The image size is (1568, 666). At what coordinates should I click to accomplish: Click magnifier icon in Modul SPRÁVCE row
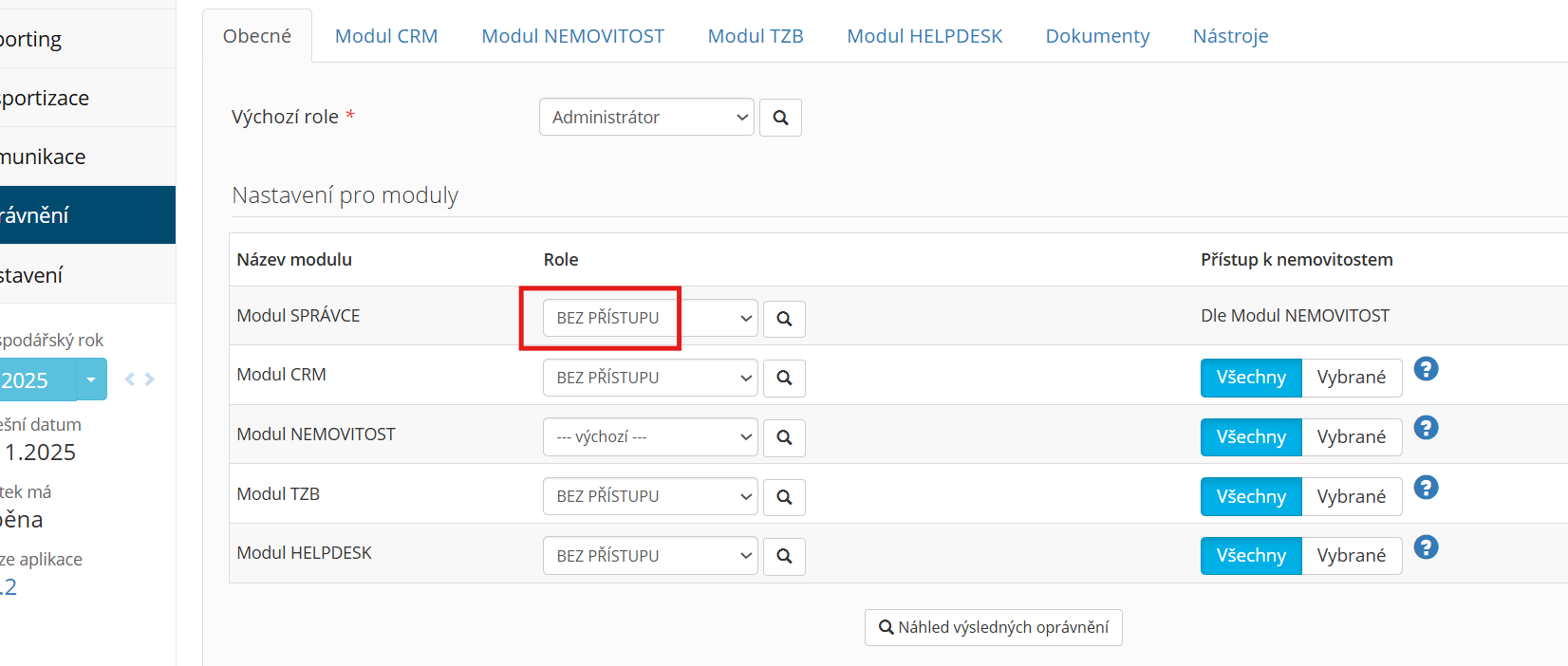click(x=784, y=319)
